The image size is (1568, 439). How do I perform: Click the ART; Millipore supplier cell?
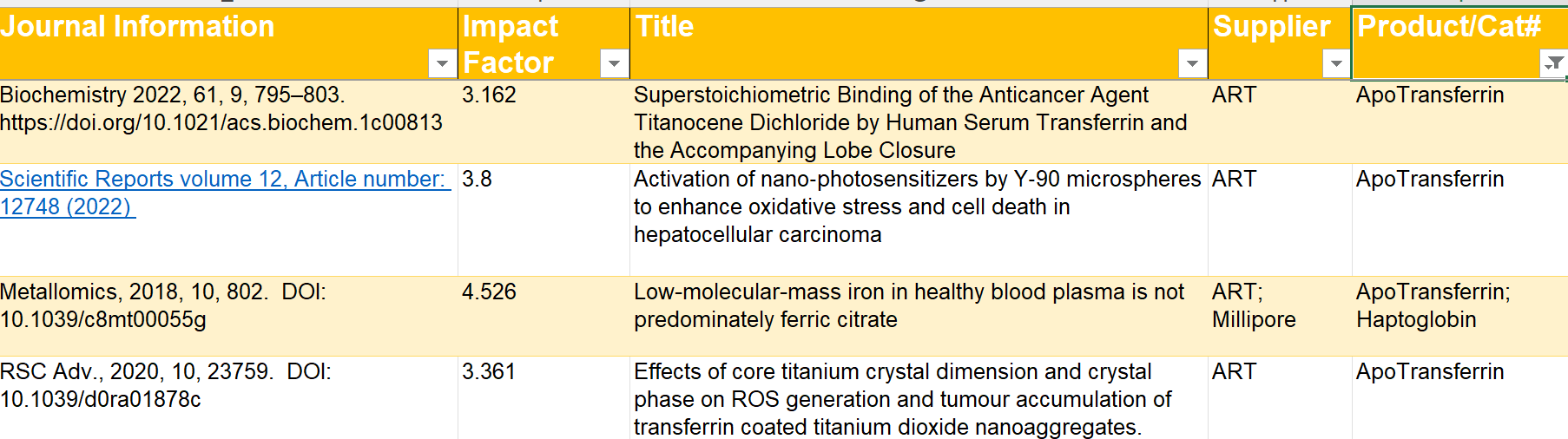click(x=1279, y=316)
